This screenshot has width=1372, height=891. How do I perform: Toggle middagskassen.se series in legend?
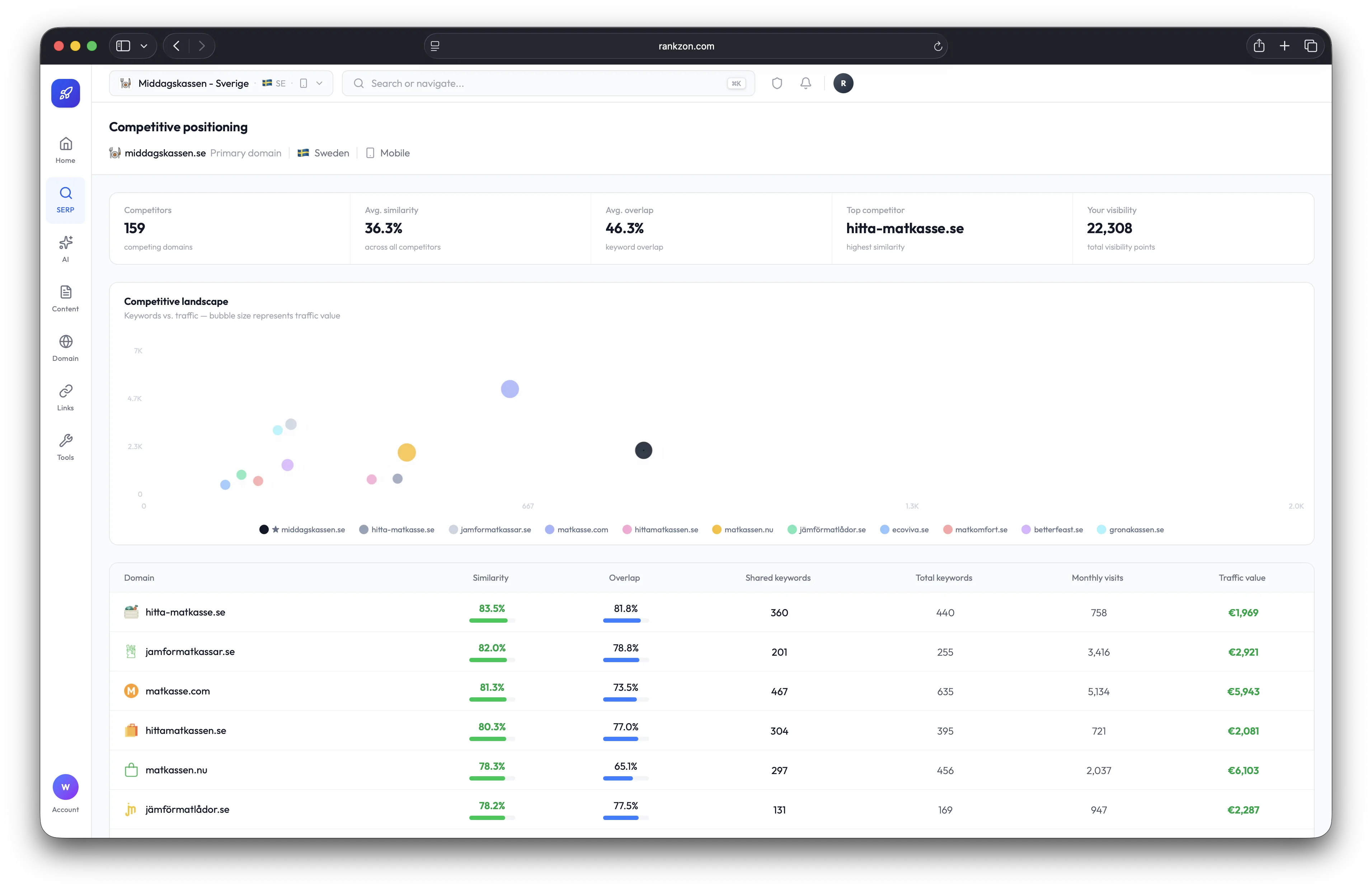point(303,530)
